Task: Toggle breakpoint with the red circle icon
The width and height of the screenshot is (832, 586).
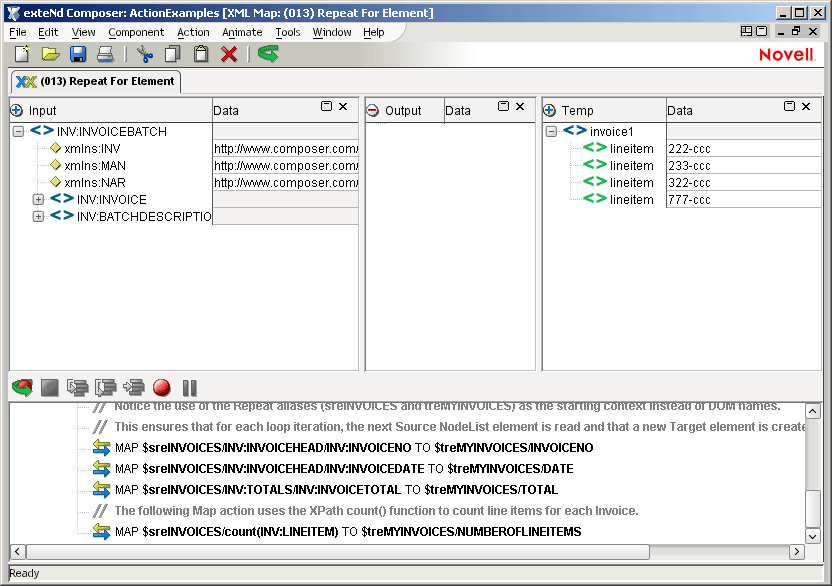Action: (161, 387)
